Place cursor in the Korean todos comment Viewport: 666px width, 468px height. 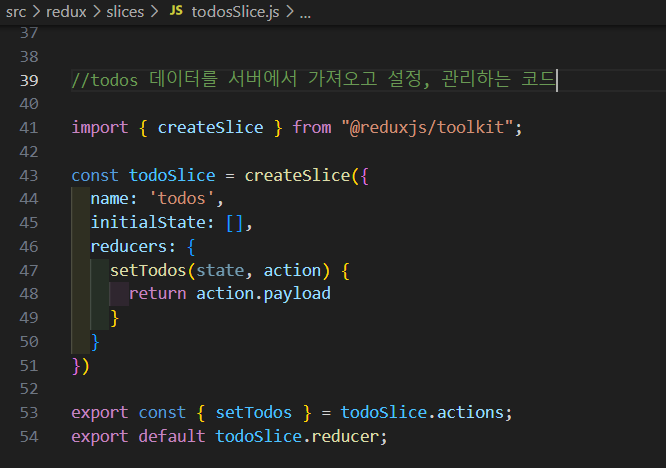click(314, 79)
